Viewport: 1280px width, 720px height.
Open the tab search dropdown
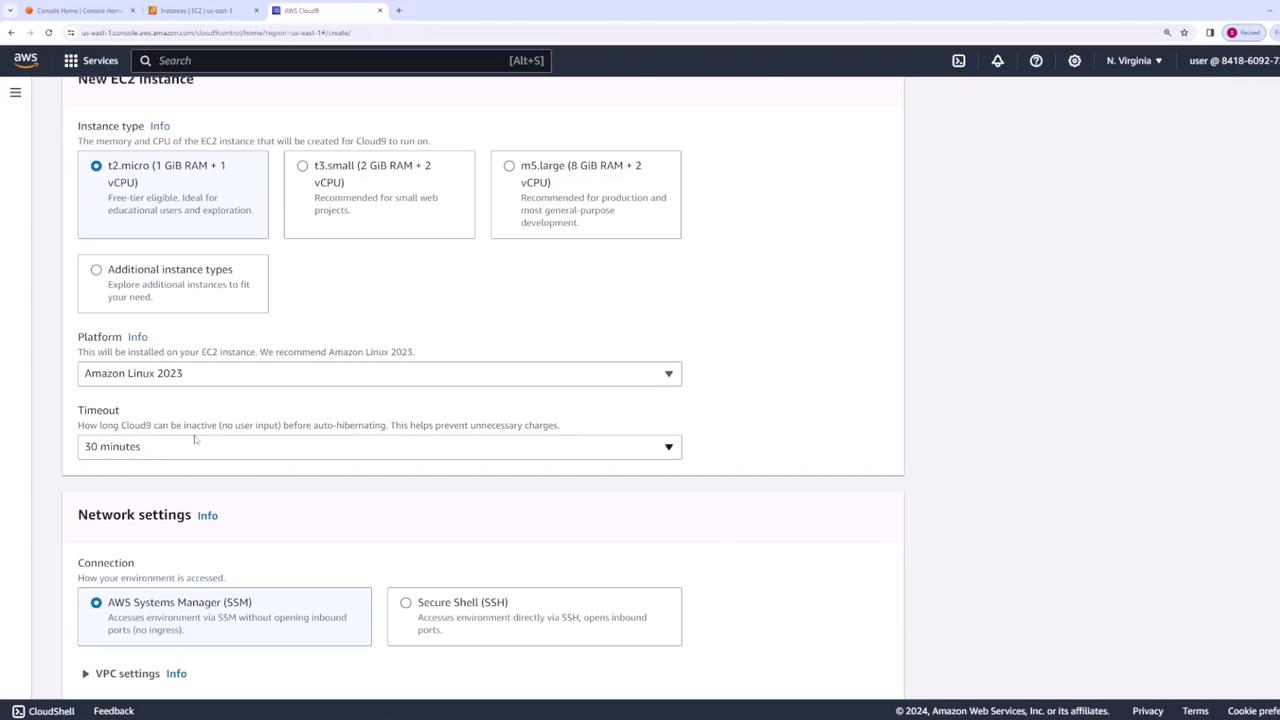[x=10, y=11]
